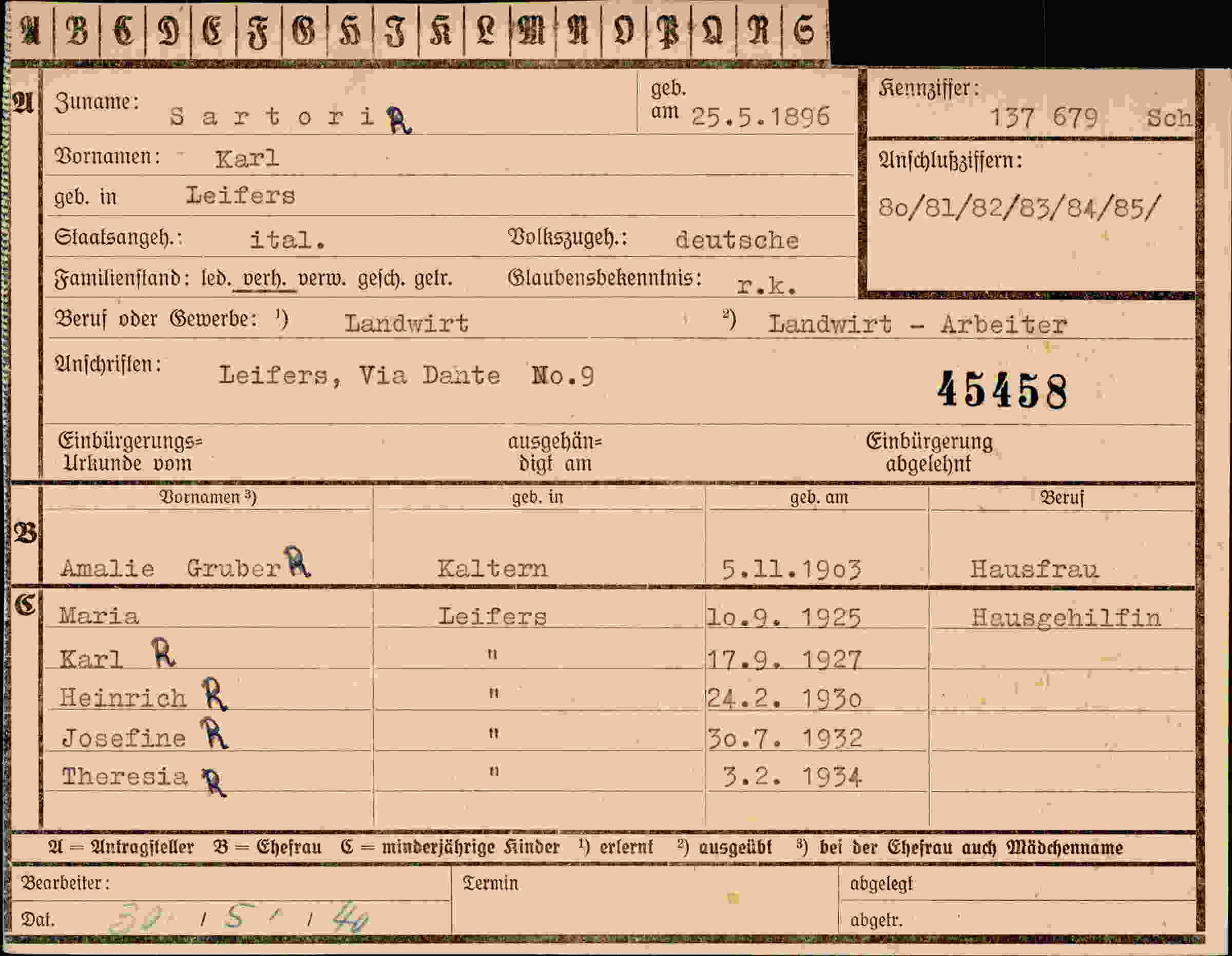Viewport: 1232px width, 956px height.
Task: Click the birth date '3.2. 1934'
Action: pos(792,777)
